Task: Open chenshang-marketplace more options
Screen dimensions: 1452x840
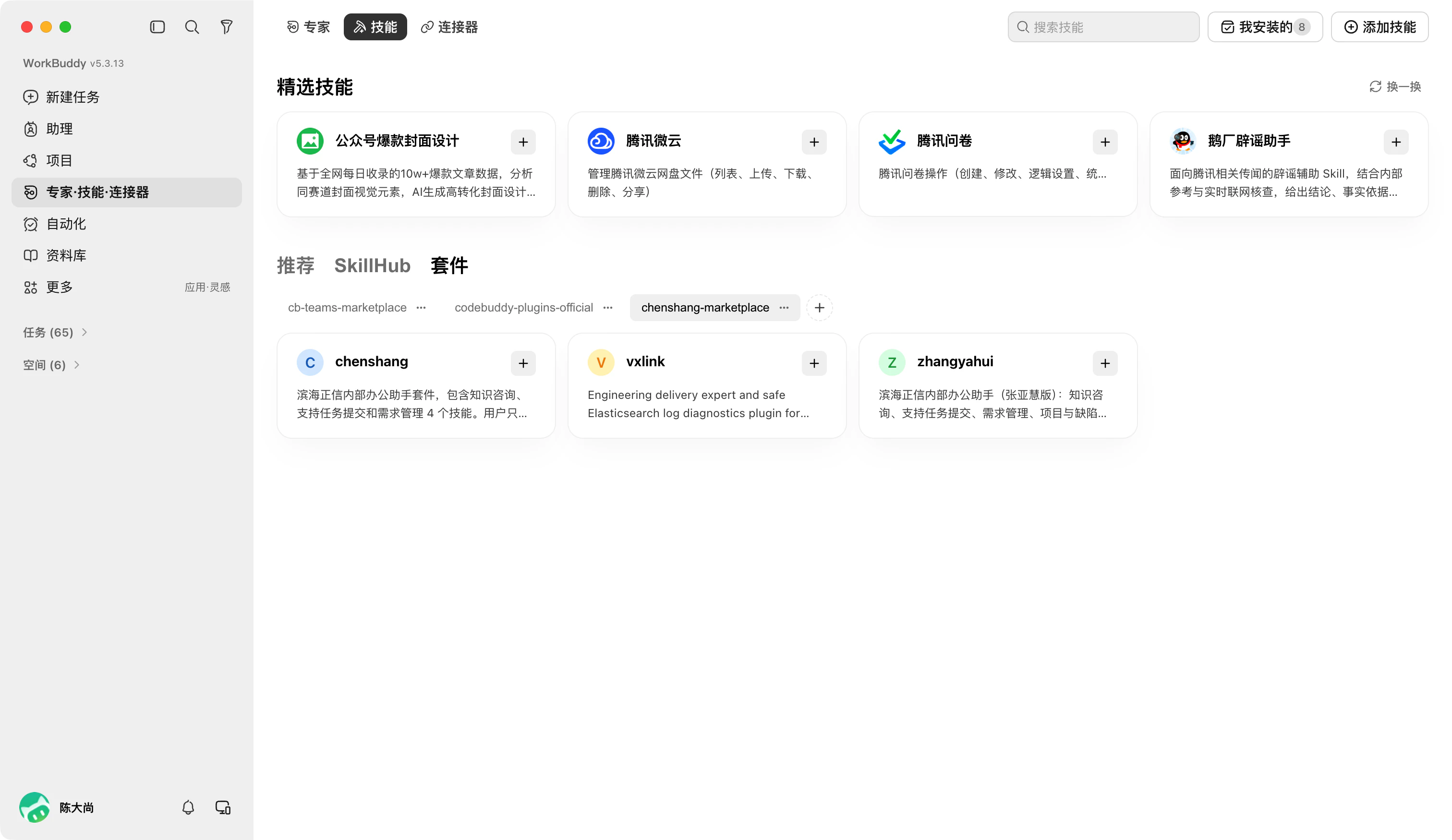Action: (x=784, y=308)
